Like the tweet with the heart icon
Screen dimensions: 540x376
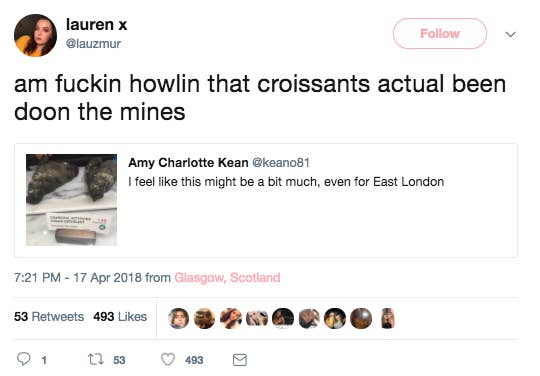[x=168, y=359]
